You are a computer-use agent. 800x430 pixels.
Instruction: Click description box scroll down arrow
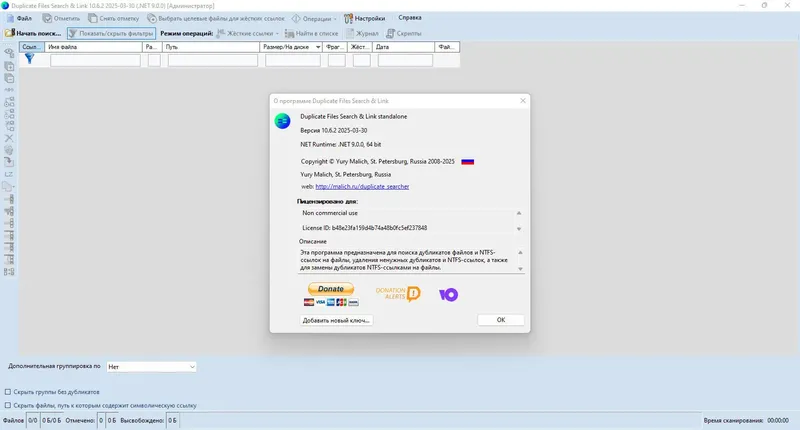click(520, 269)
